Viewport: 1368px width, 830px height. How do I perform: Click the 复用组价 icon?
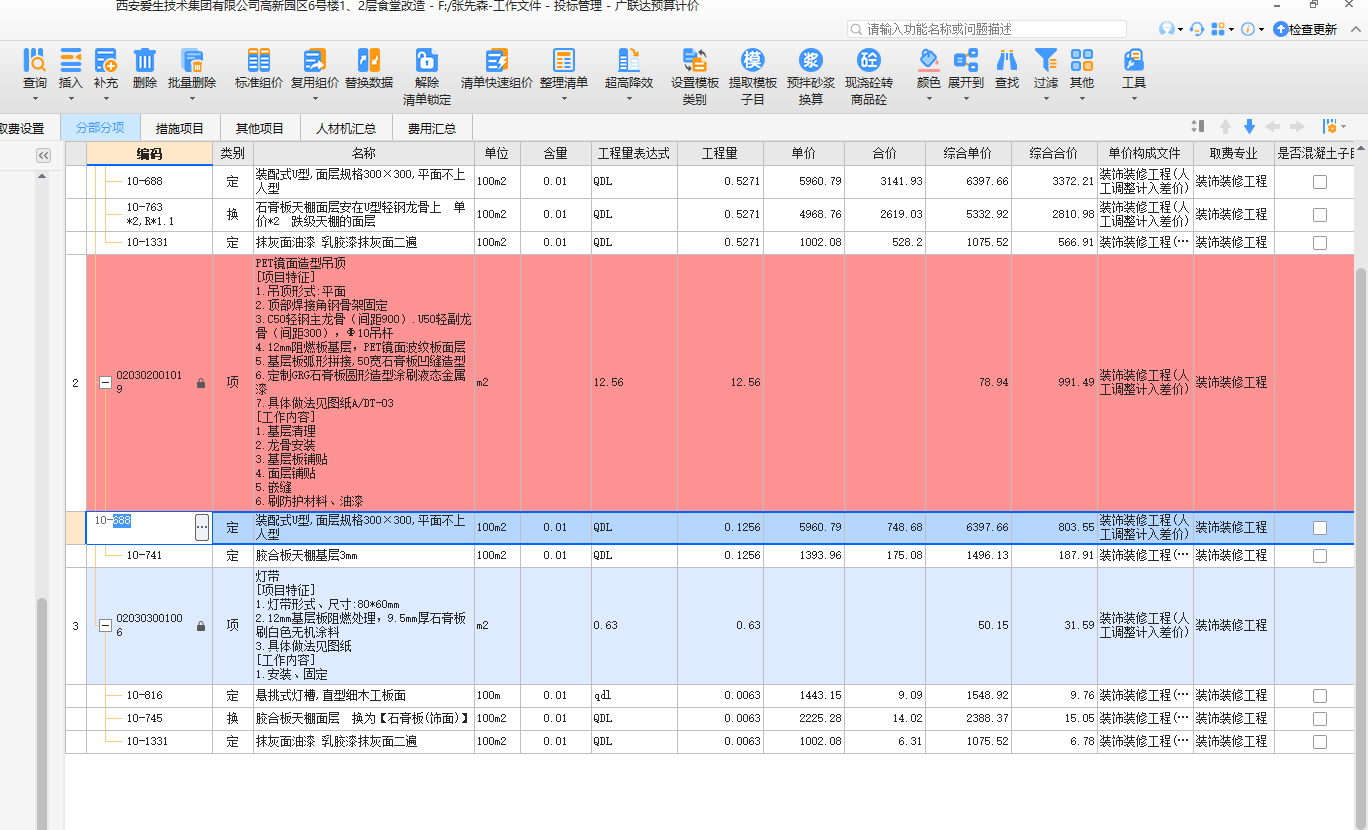pyautogui.click(x=315, y=60)
